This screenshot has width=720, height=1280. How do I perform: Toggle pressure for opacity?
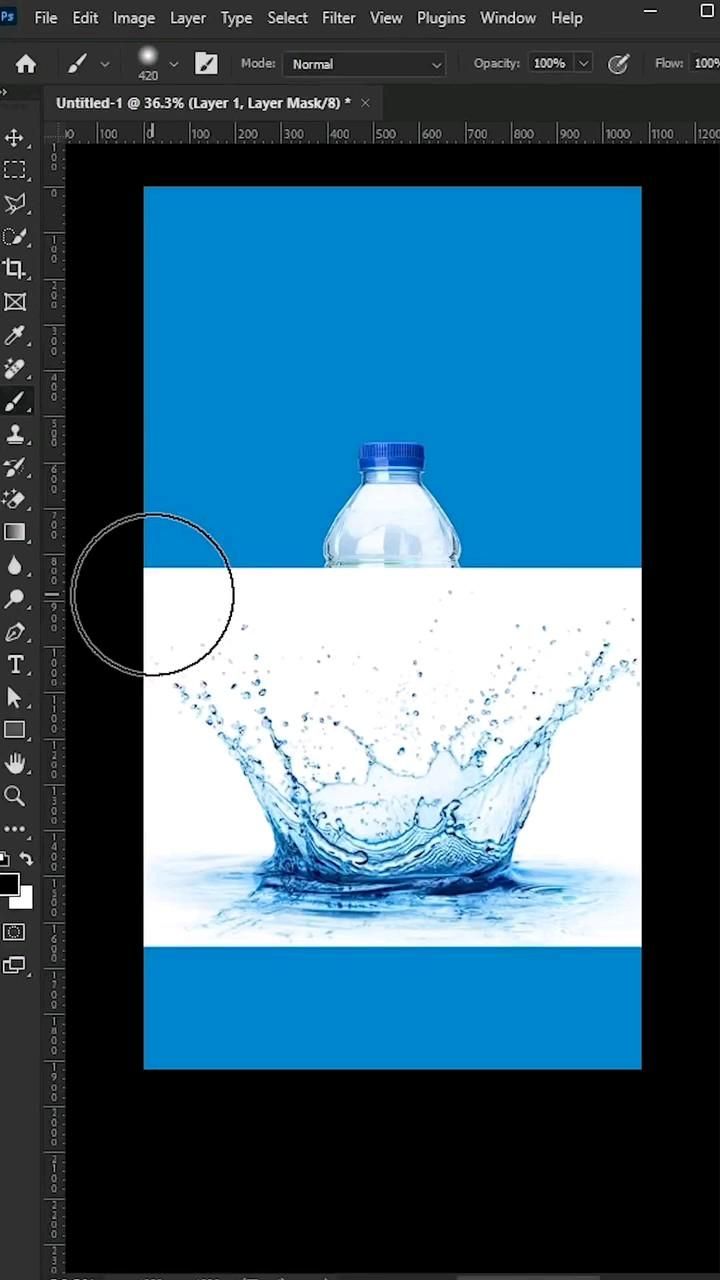pyautogui.click(x=619, y=64)
